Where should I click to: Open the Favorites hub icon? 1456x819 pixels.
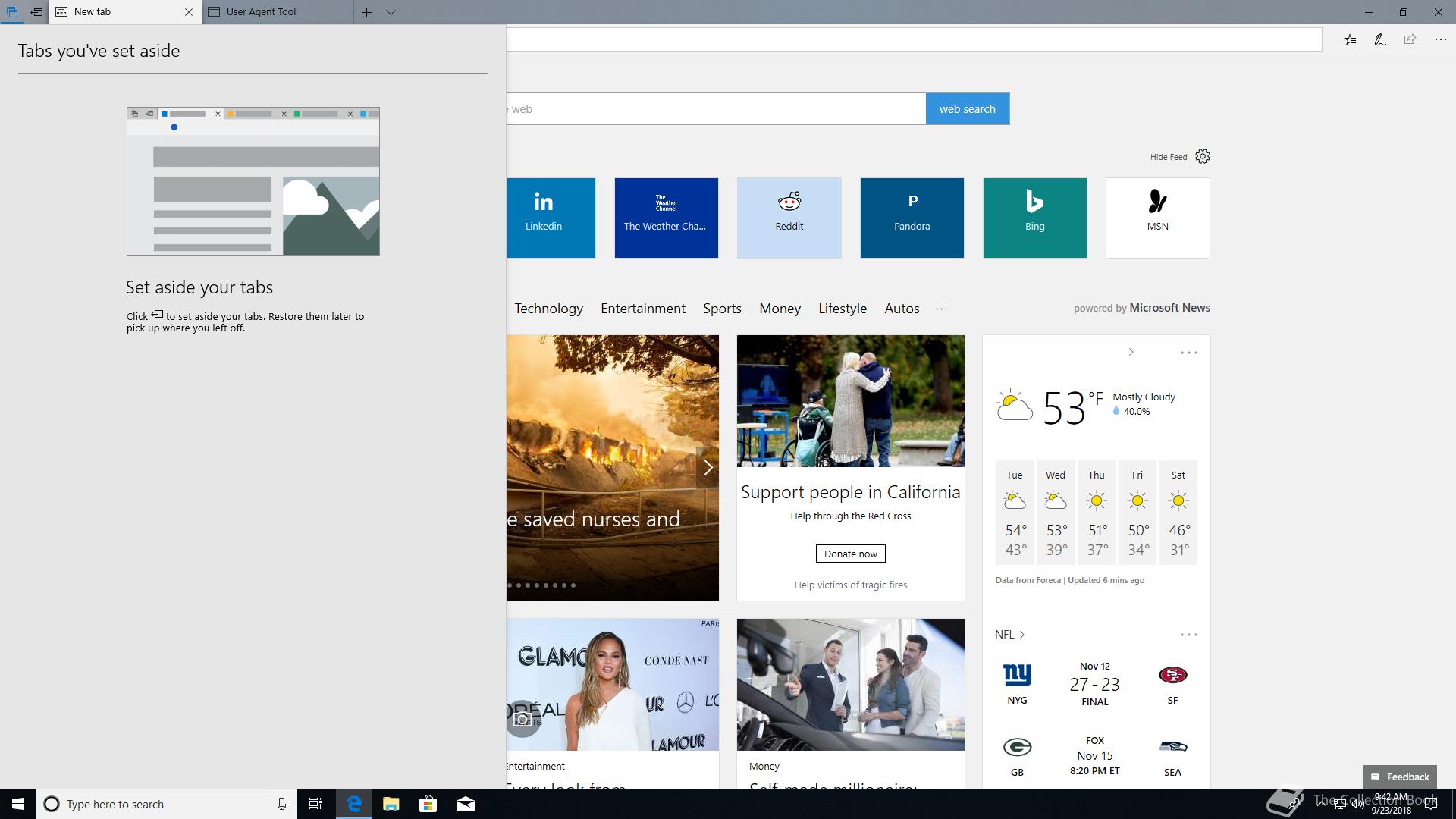click(x=1350, y=39)
